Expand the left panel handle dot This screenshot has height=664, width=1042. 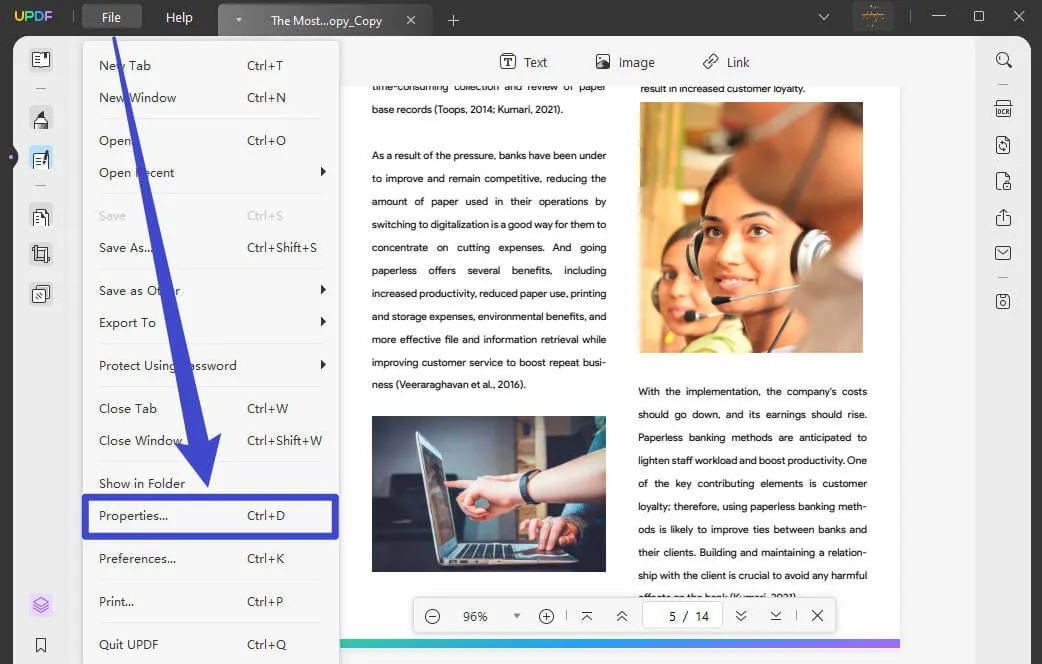coord(11,158)
